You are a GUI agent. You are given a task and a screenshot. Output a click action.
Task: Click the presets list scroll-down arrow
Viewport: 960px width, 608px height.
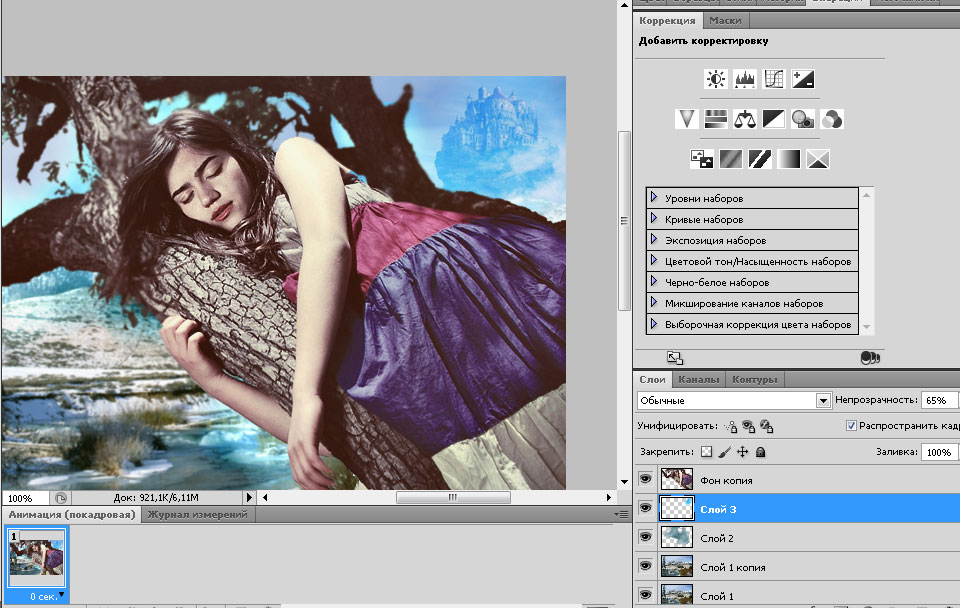click(866, 327)
